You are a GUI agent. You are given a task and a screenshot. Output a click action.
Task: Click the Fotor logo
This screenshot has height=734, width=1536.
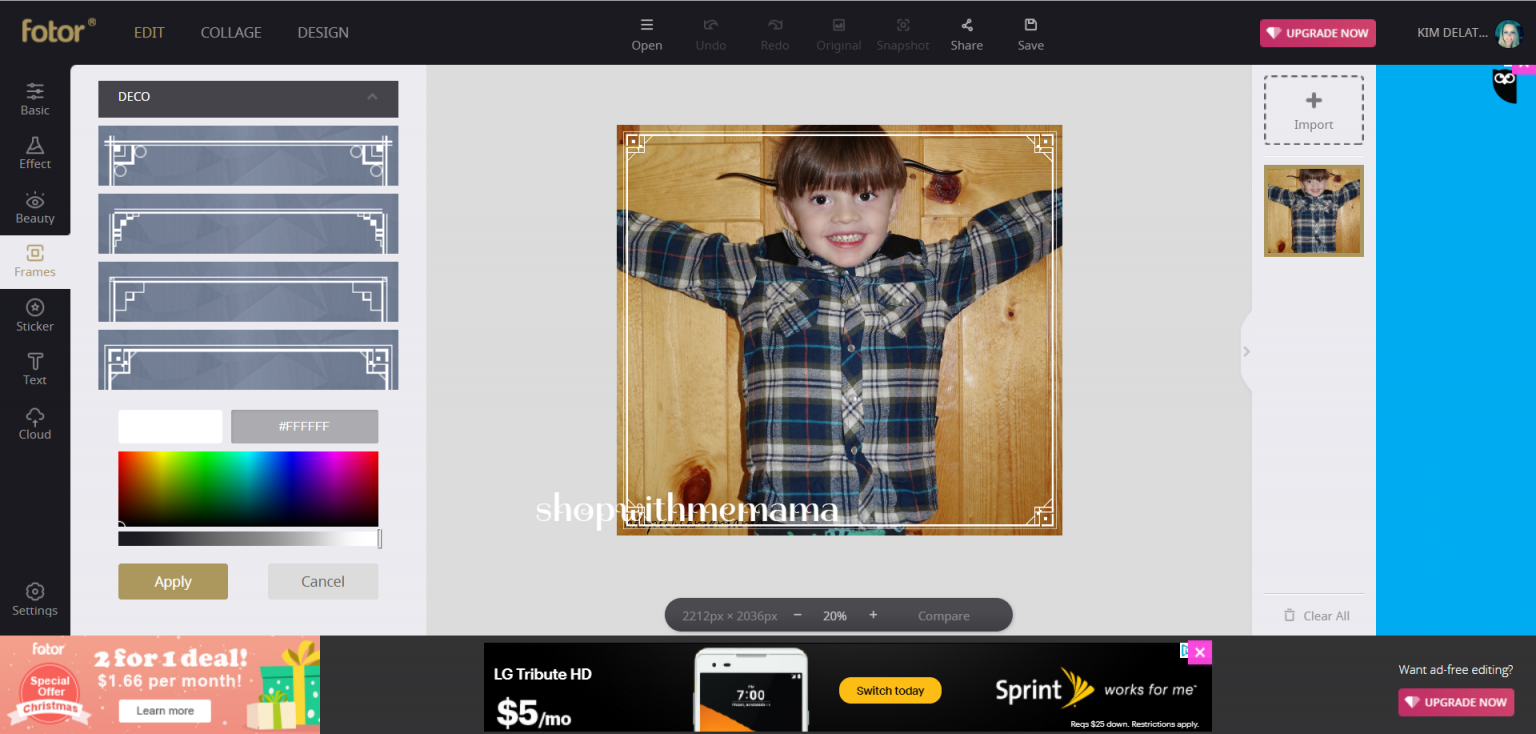pyautogui.click(x=58, y=31)
